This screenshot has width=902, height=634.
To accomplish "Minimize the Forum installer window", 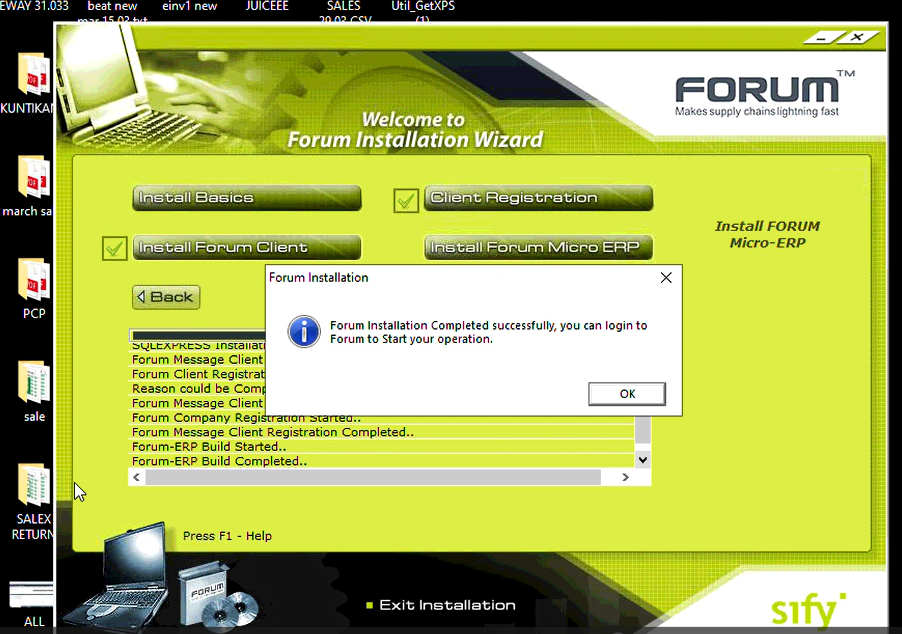I will (821, 39).
